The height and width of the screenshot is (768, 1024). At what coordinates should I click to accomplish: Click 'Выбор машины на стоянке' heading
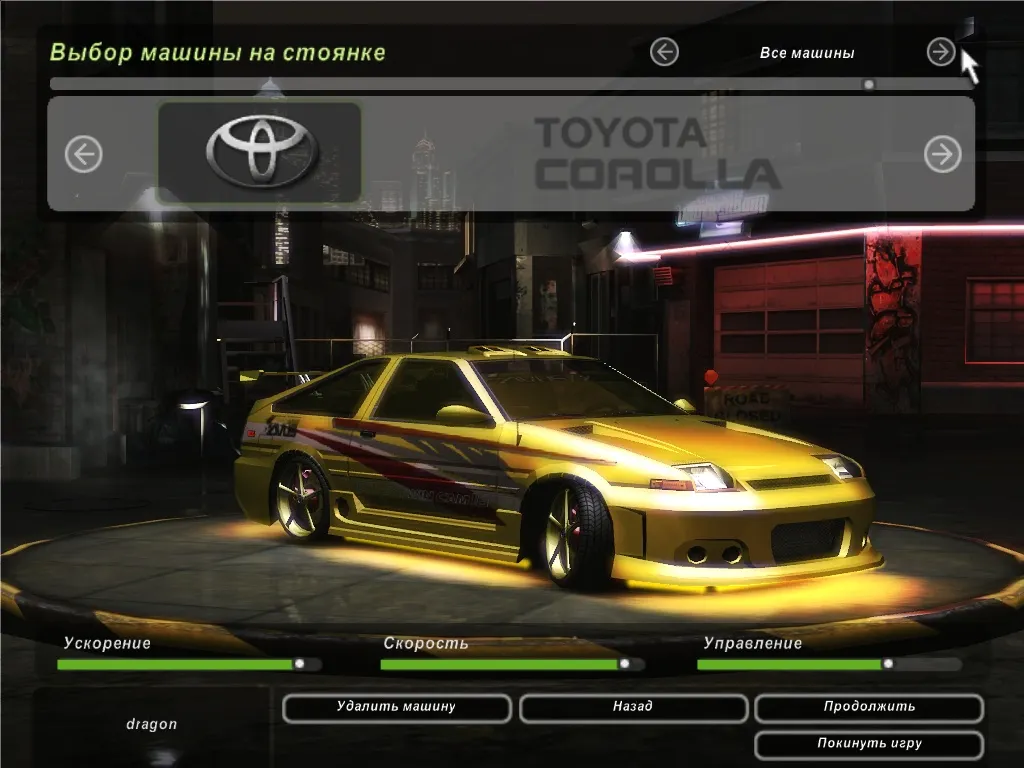(217, 52)
